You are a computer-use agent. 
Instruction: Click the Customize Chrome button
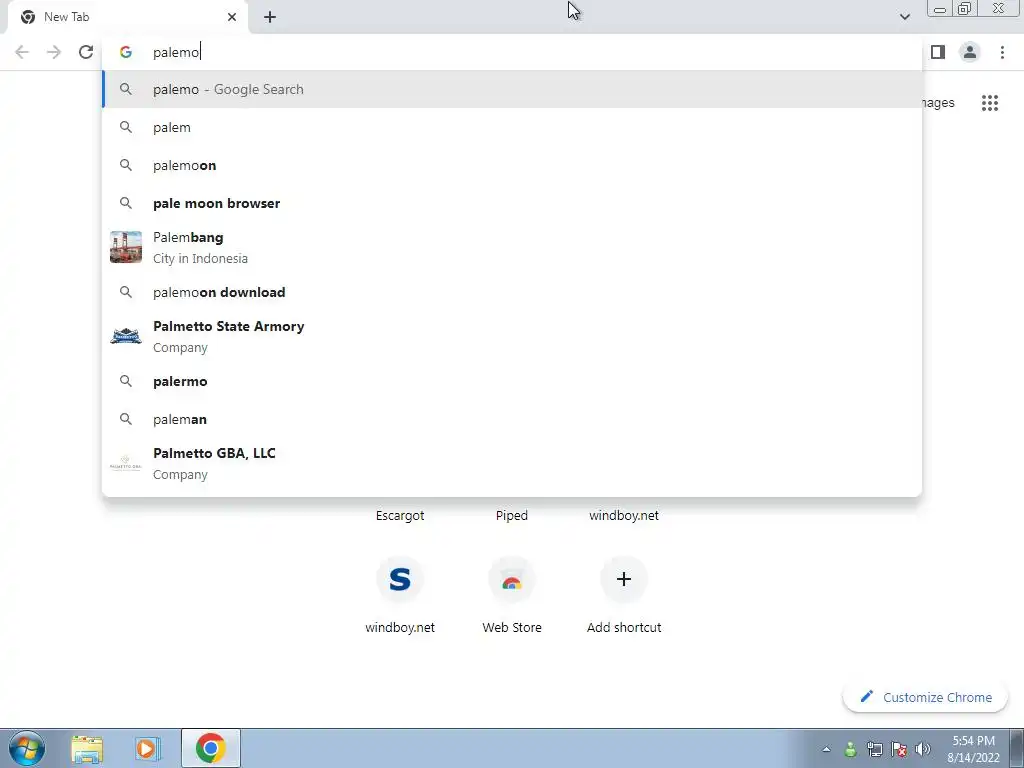click(925, 697)
